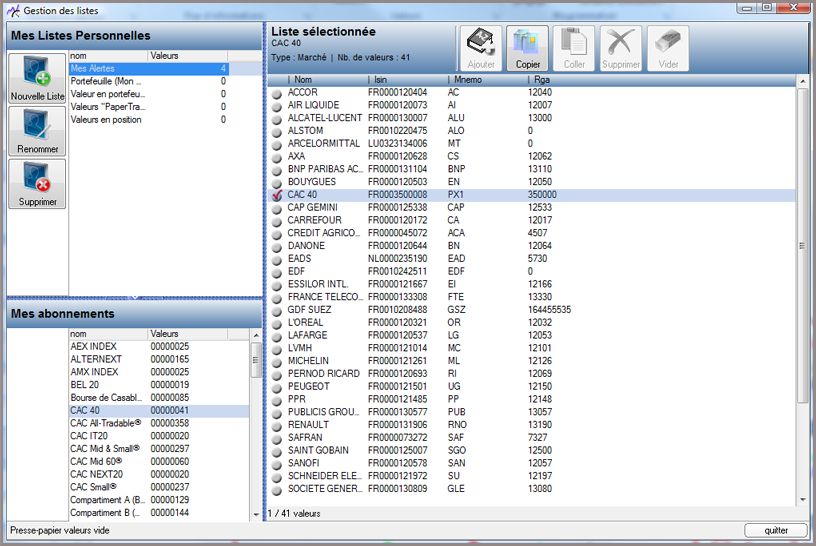Select the Portefeuille (Mon... list
Viewport: 816px width, 546px height.
click(149, 81)
